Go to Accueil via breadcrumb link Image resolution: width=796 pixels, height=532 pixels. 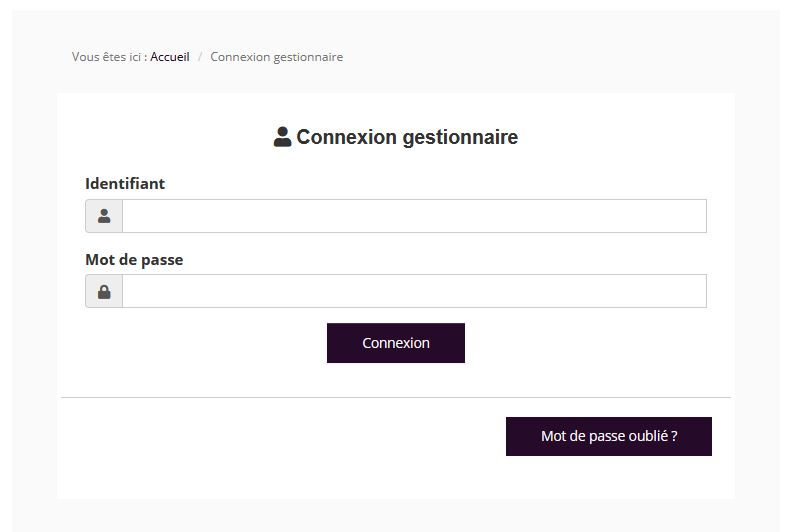click(170, 57)
